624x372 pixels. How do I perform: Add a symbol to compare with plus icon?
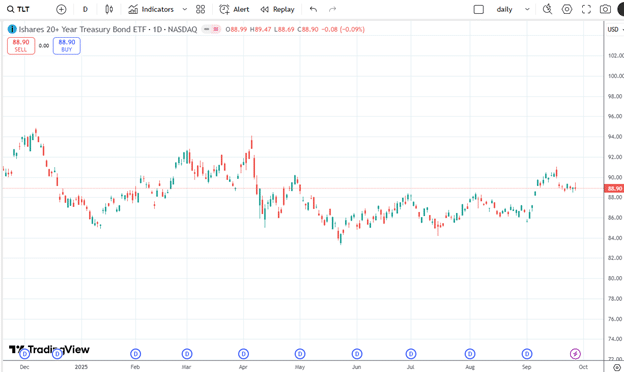click(61, 9)
